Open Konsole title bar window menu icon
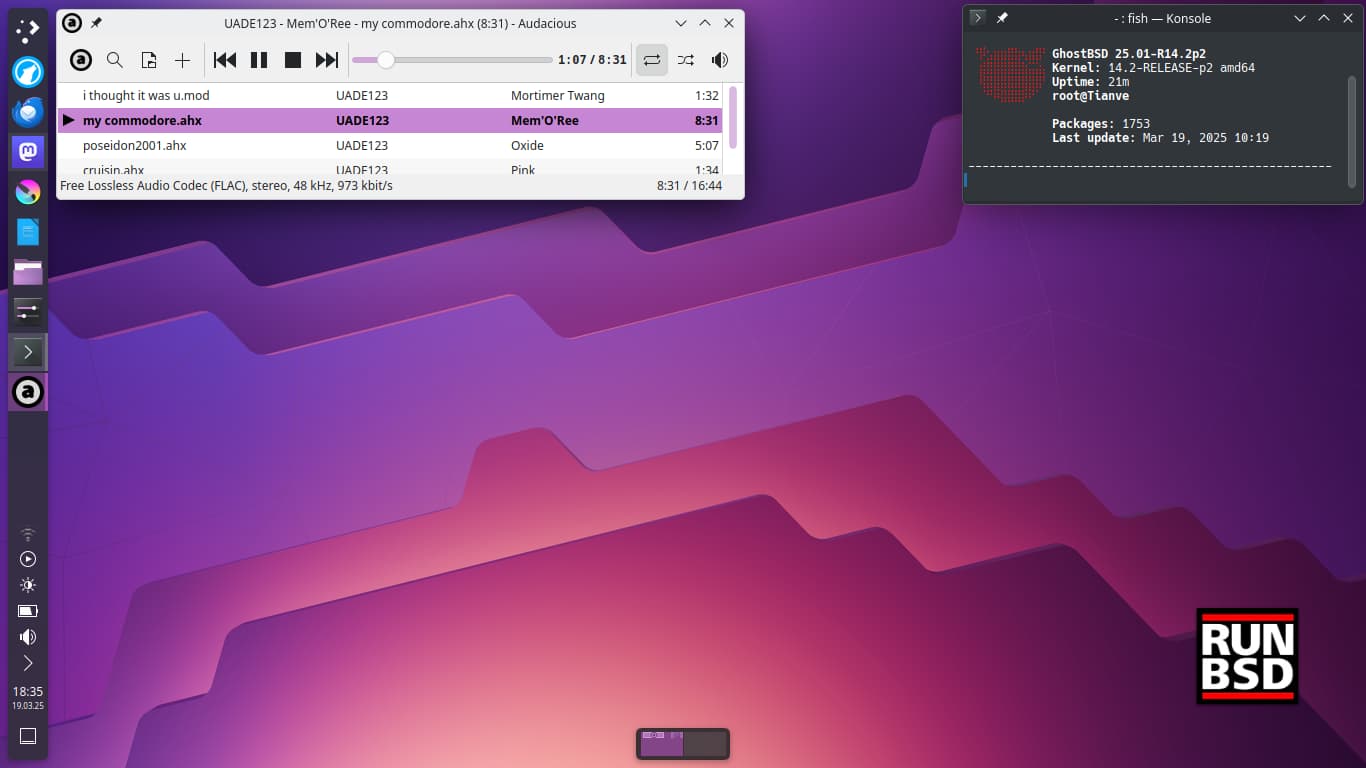This screenshot has width=1366, height=768. [978, 17]
